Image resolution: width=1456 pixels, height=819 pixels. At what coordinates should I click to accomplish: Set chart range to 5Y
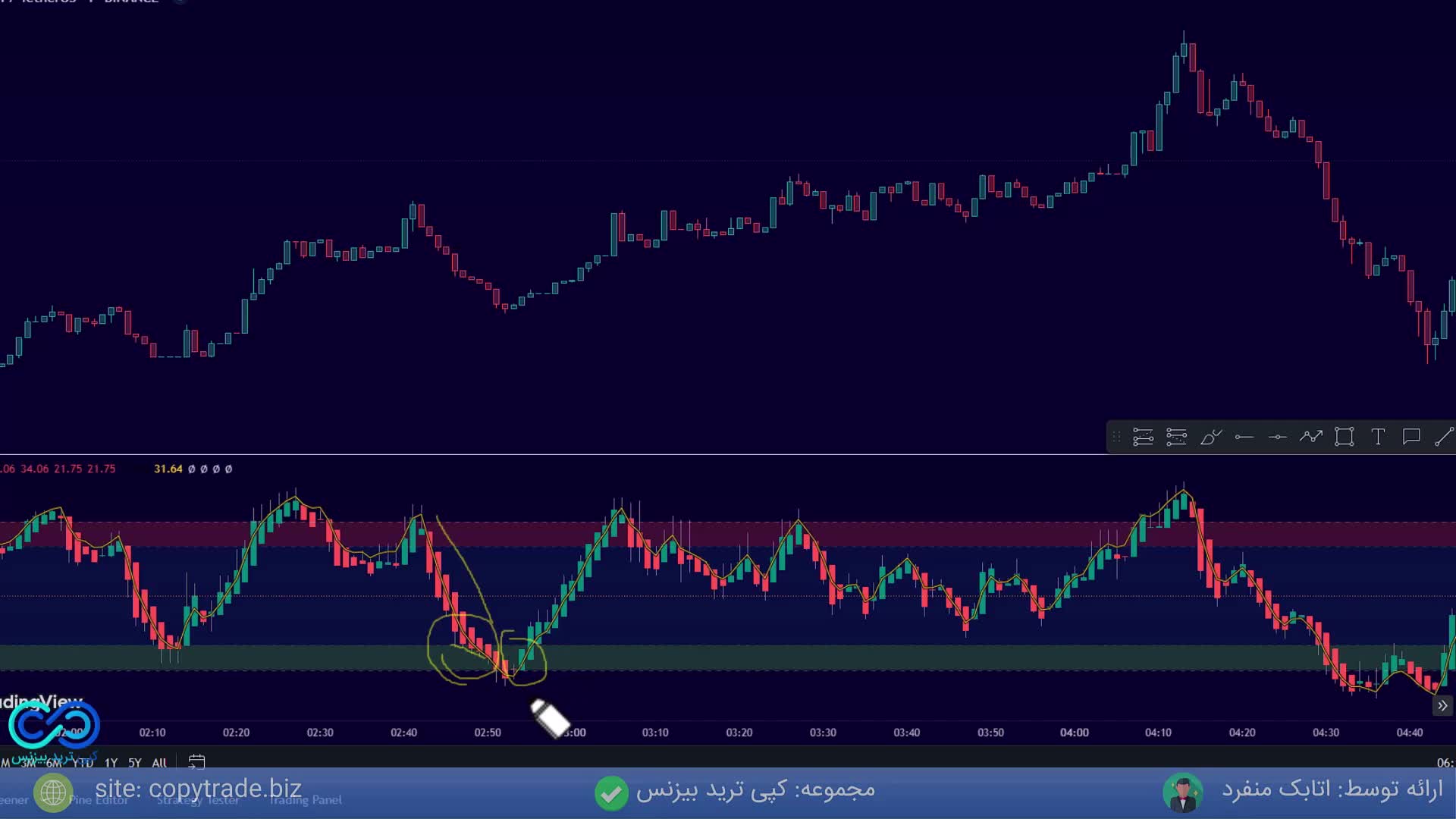pyautogui.click(x=135, y=763)
